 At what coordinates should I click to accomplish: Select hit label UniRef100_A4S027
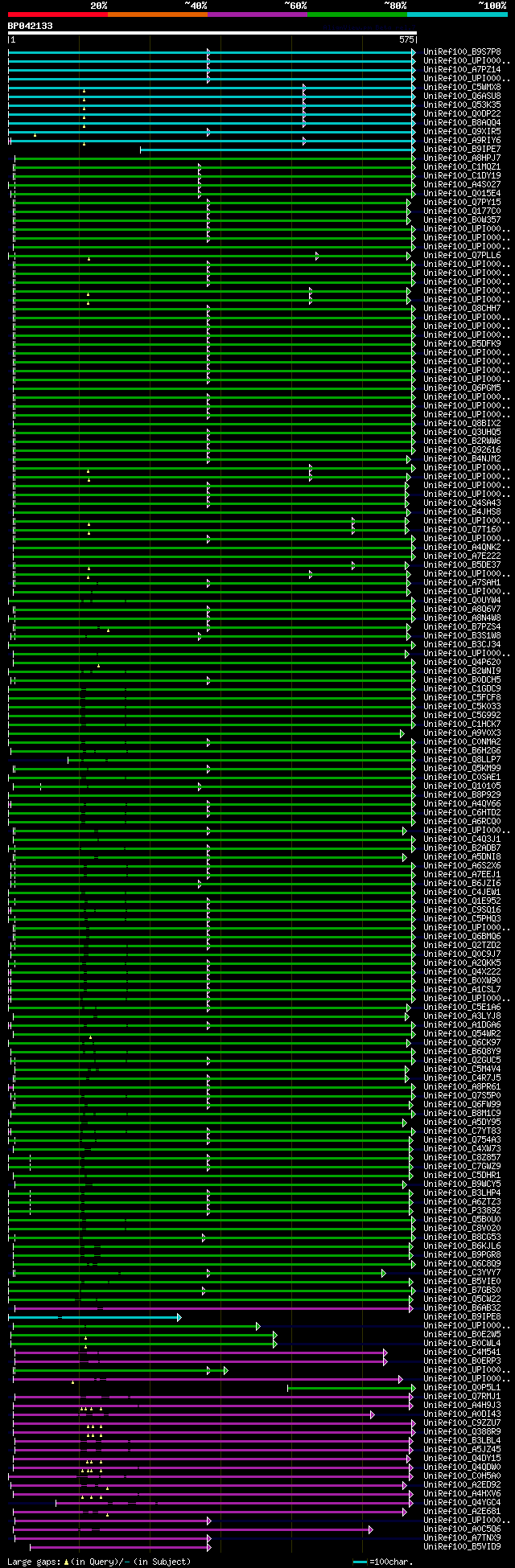click(x=462, y=185)
